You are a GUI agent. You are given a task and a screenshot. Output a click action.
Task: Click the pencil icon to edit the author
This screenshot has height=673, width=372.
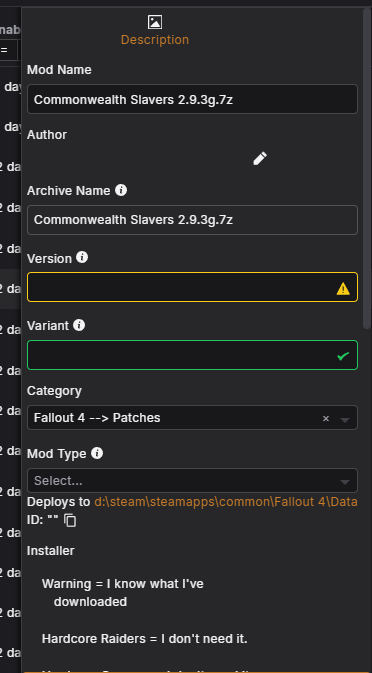click(x=260, y=158)
